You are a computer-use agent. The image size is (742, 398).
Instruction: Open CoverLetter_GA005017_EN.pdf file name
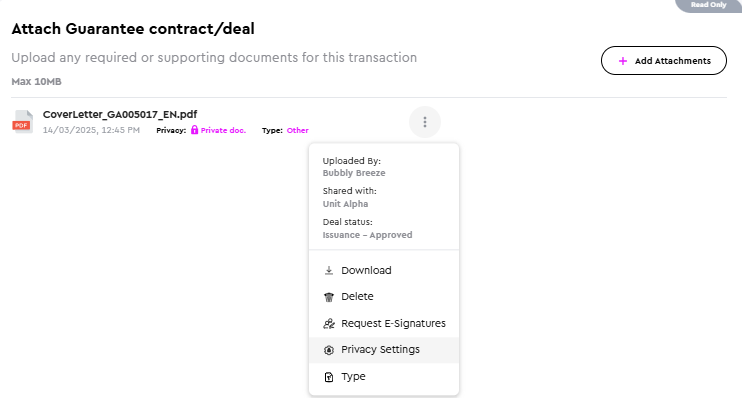[x=120, y=115]
